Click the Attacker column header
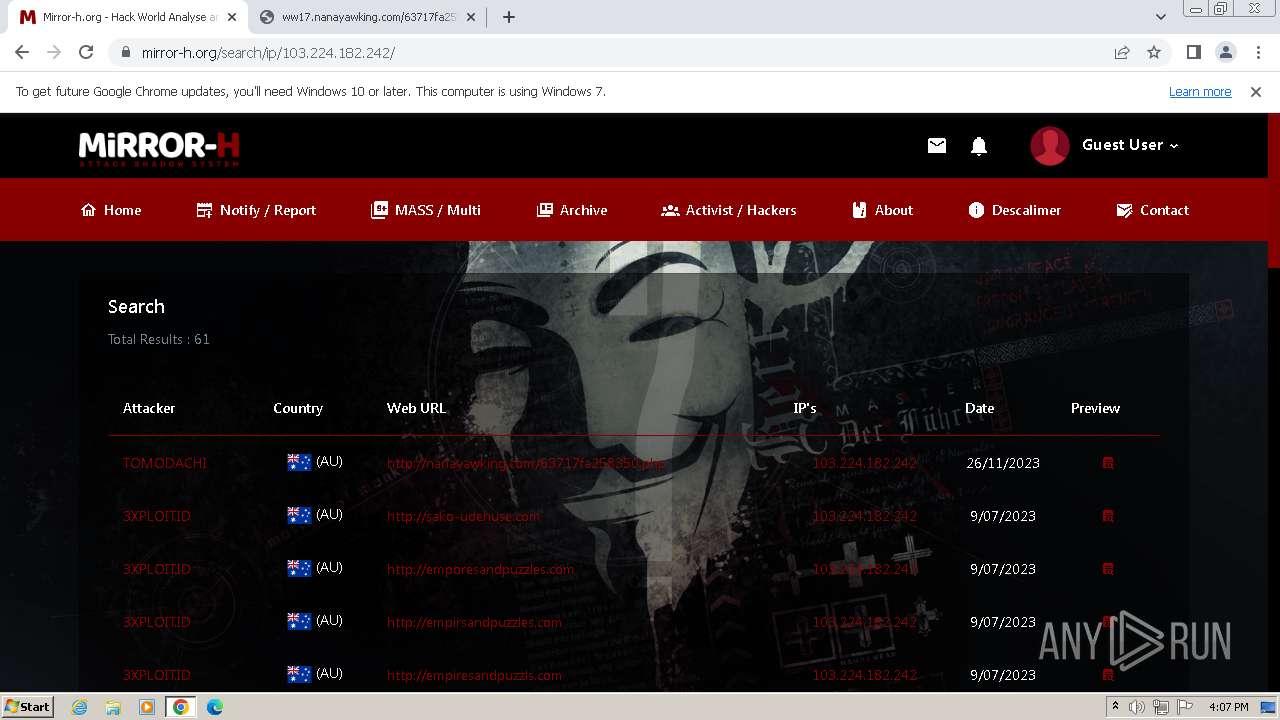 (149, 408)
